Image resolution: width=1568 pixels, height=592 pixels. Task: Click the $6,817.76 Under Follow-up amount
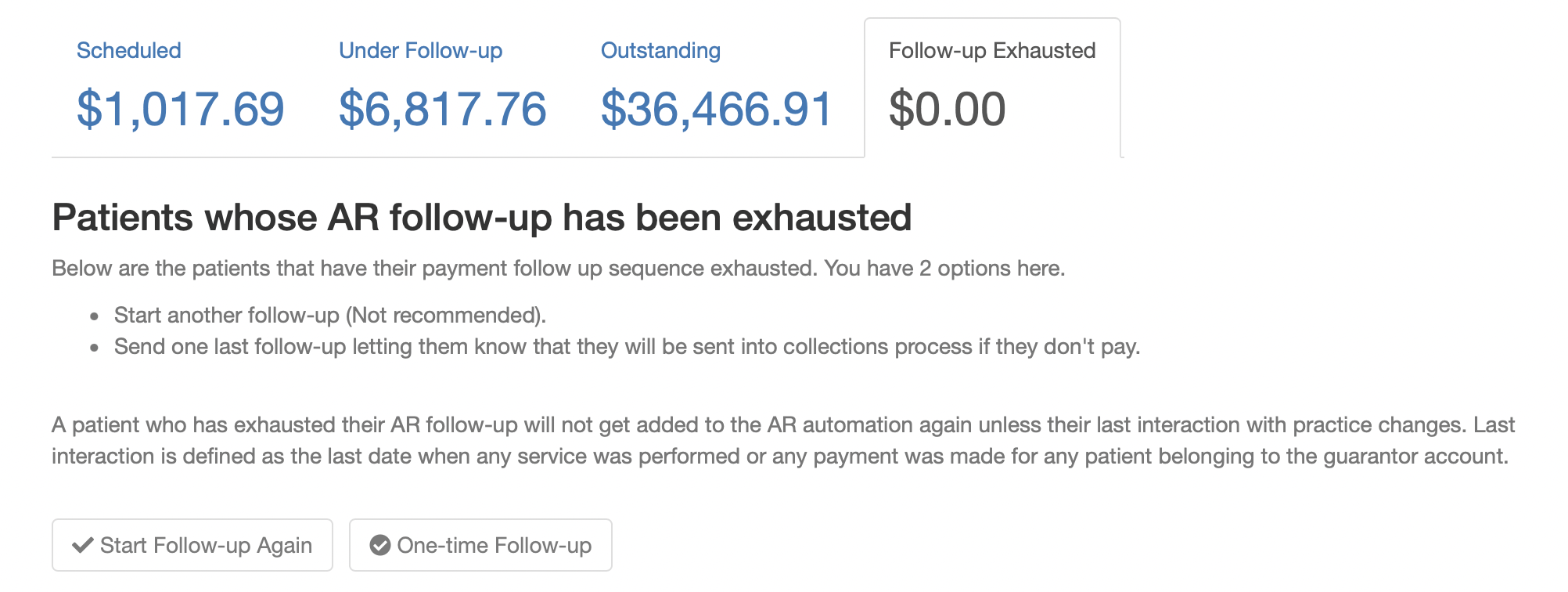coord(442,109)
